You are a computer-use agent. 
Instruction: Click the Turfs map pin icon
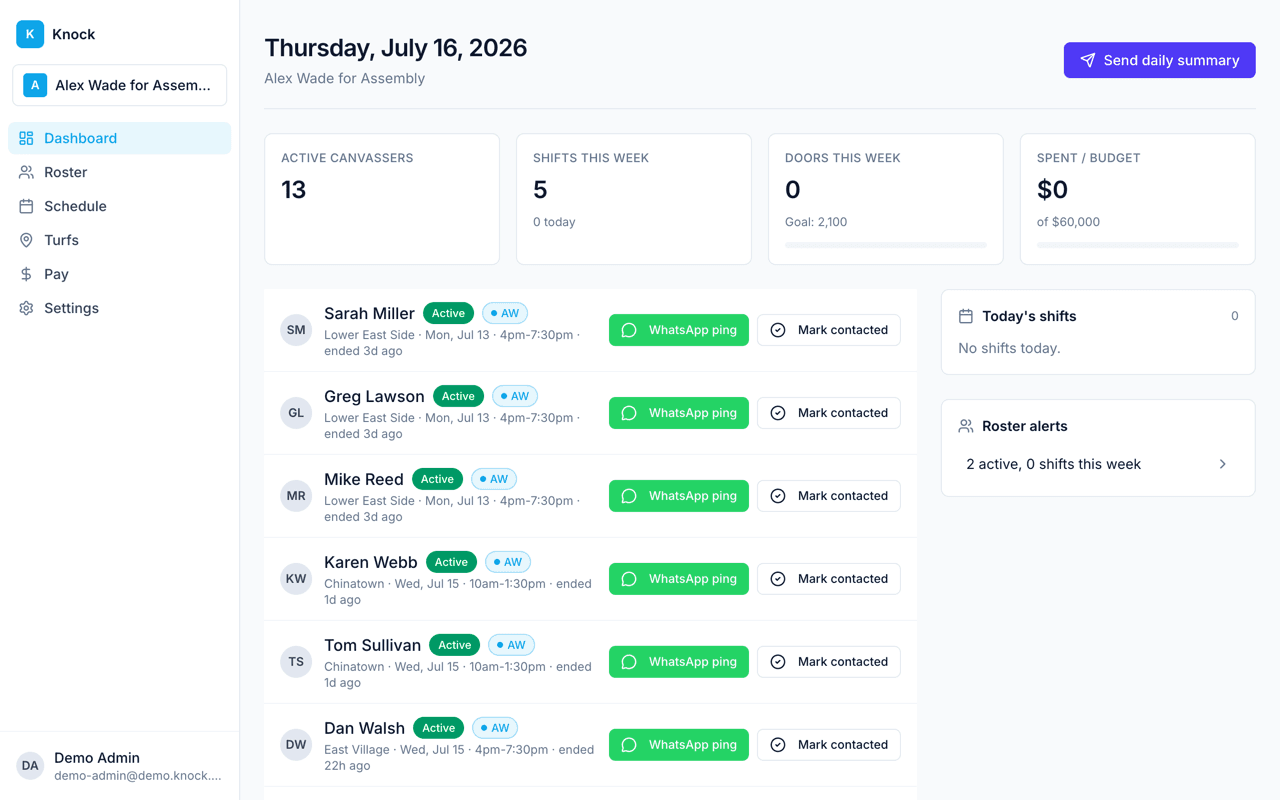click(26, 240)
